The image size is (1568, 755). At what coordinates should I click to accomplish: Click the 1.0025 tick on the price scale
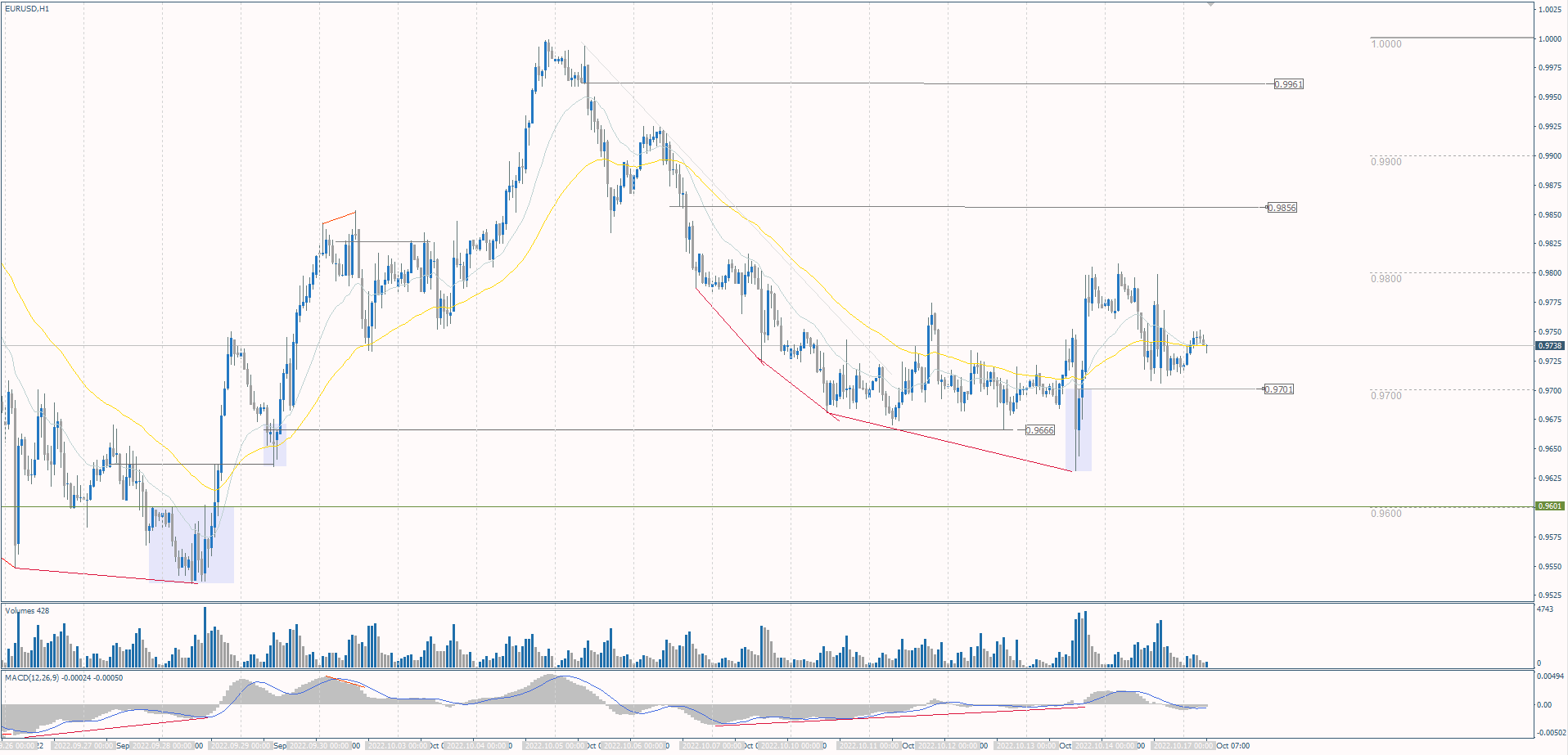[1550, 10]
